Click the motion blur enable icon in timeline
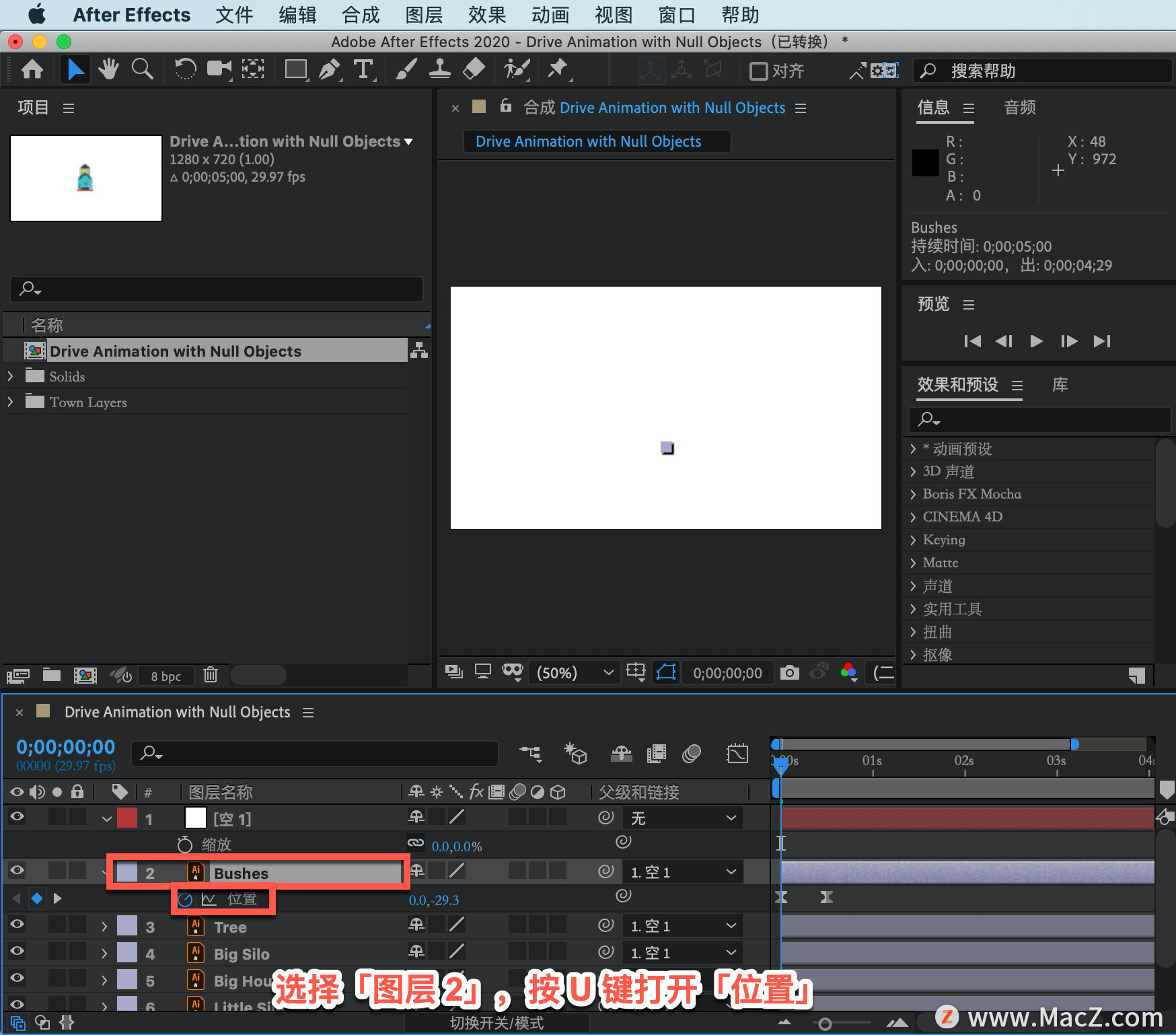Screen dimensions: 1176x1035 tap(691, 754)
